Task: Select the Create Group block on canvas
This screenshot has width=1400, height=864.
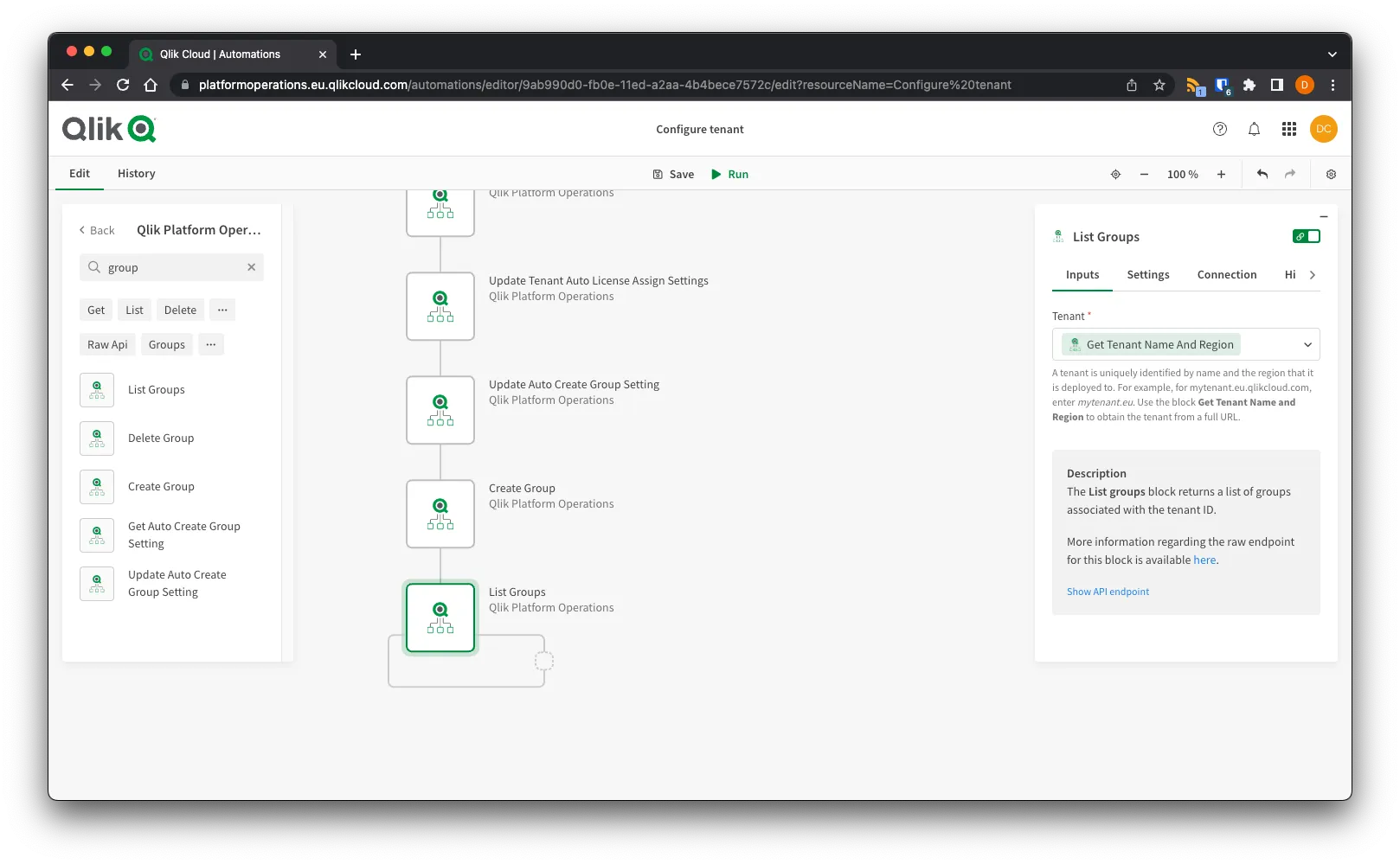Action: [x=440, y=514]
